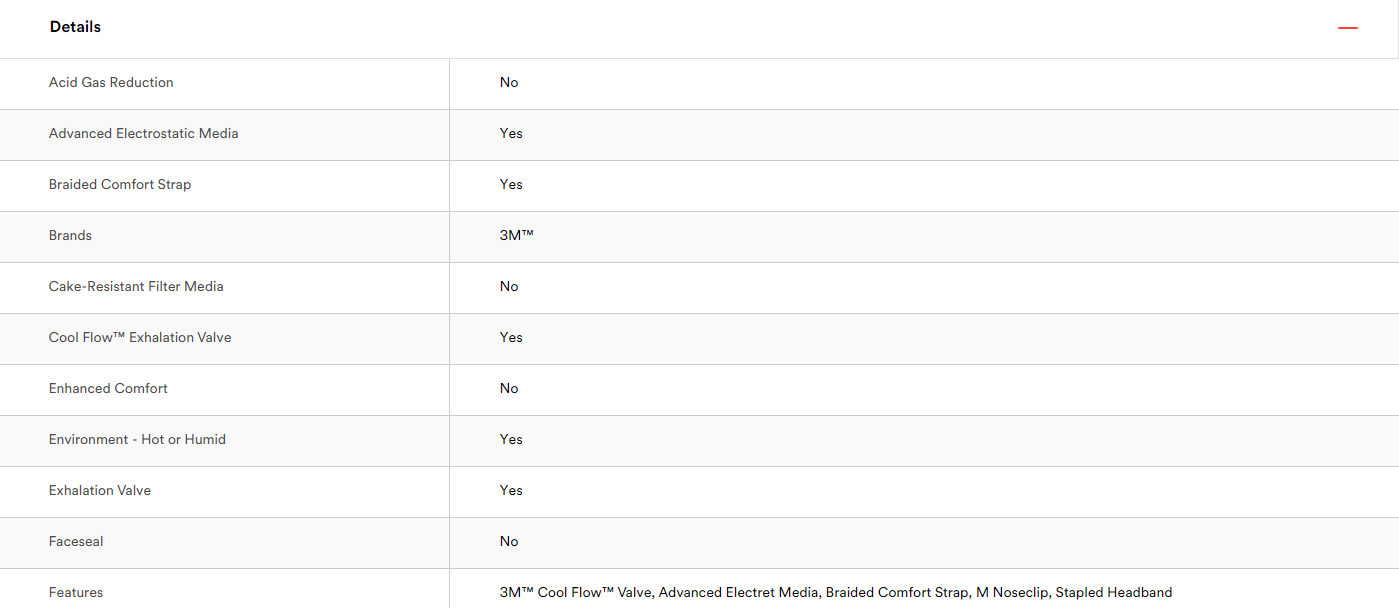1399x608 pixels.
Task: Click the Enhanced Comfort label
Action: point(108,389)
